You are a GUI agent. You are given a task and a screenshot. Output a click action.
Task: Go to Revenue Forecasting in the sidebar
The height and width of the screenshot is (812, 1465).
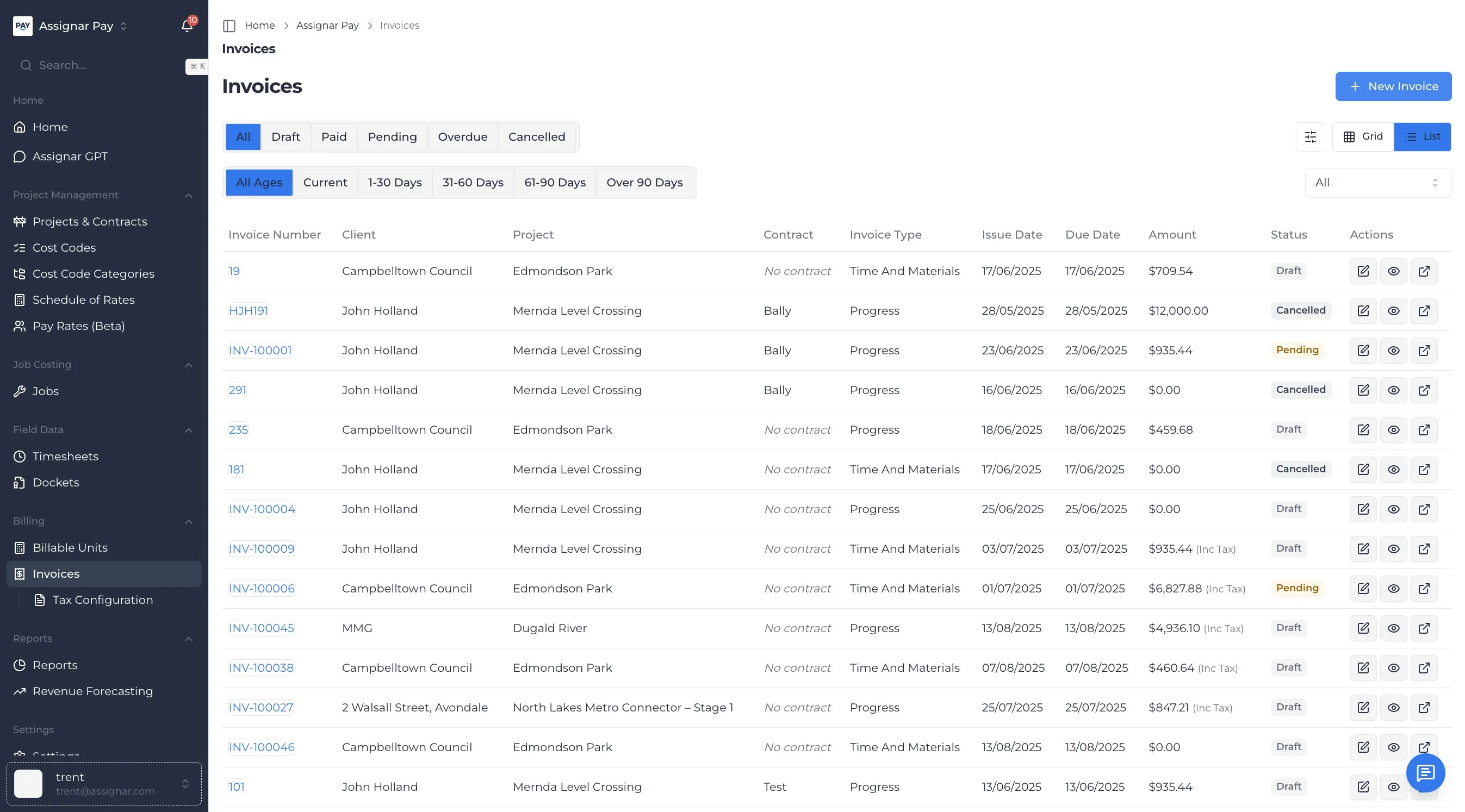(x=92, y=691)
